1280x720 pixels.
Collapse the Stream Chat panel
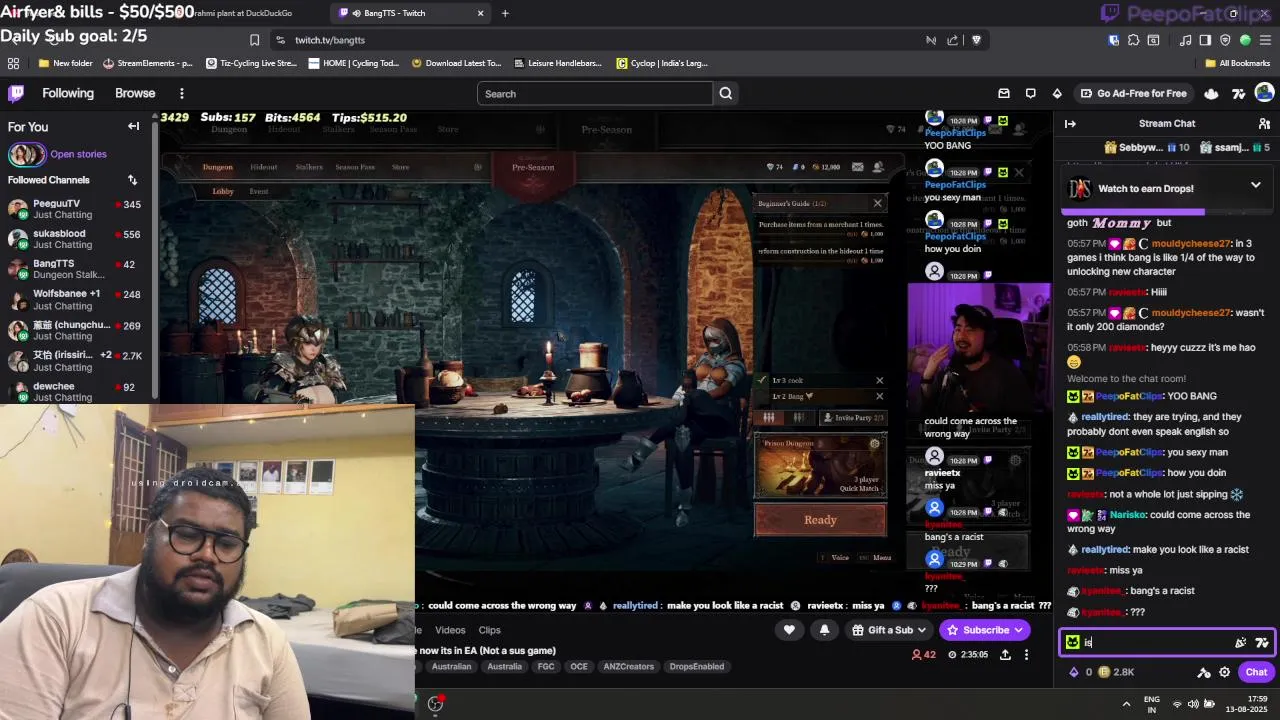click(1070, 124)
